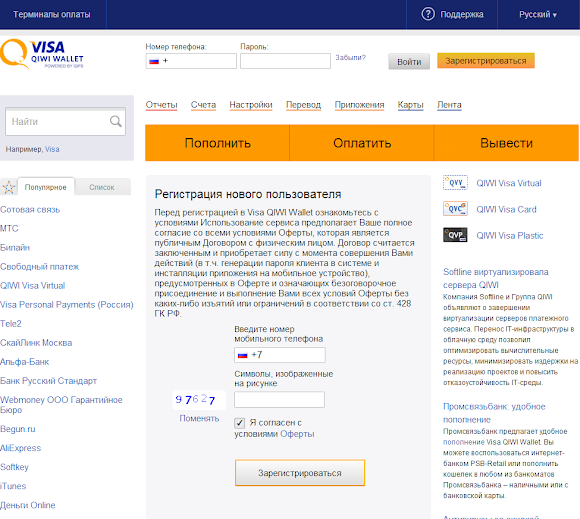The image size is (580, 519).
Task: Open the Отчеты section
Action: click(x=161, y=105)
